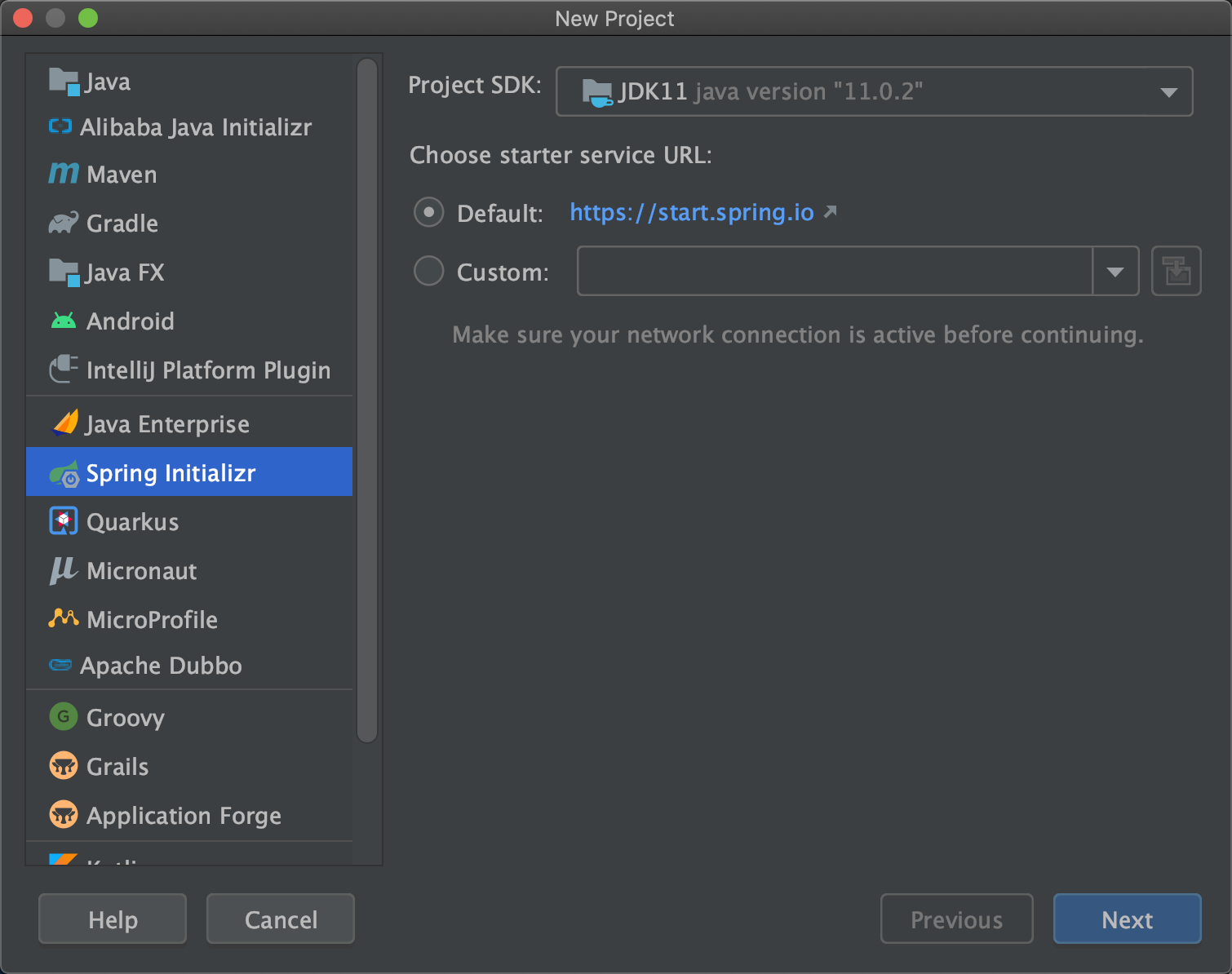
Task: Select Java FX in the list
Action: click(189, 272)
